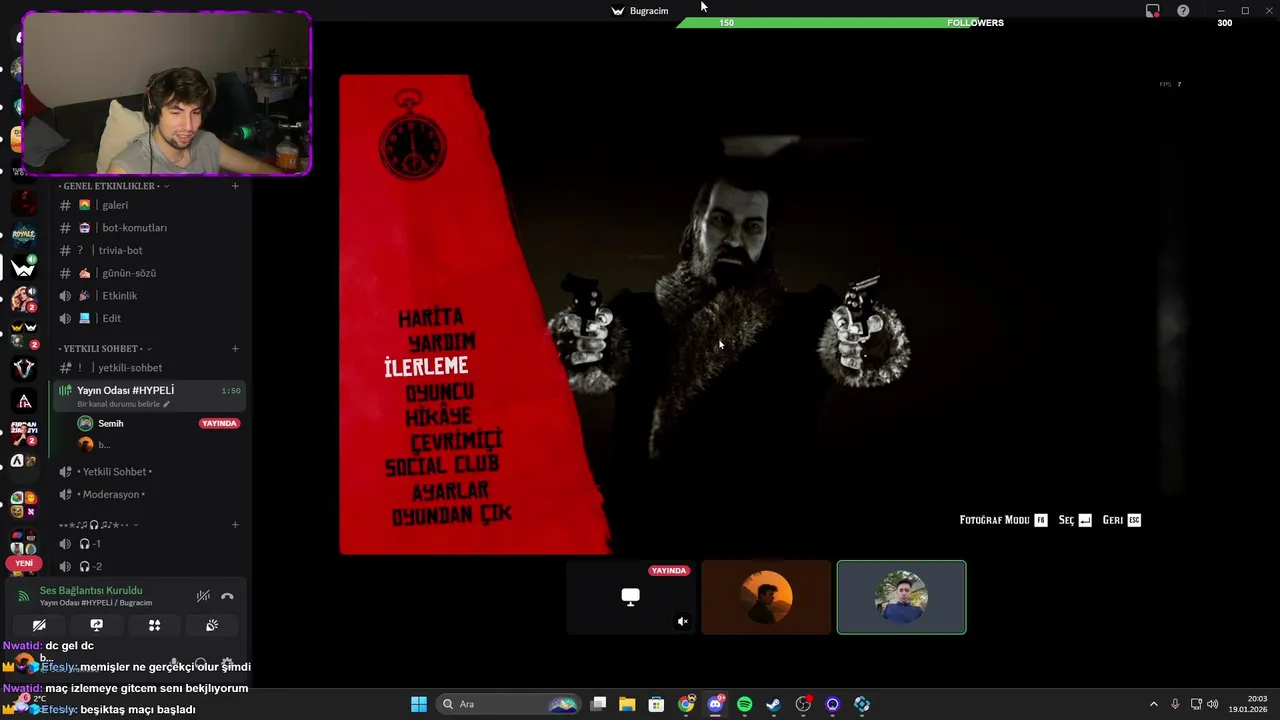Click 'Ses Bağlantısı Kuruldu' connection status
This screenshot has width=1280, height=720.
coord(91,591)
